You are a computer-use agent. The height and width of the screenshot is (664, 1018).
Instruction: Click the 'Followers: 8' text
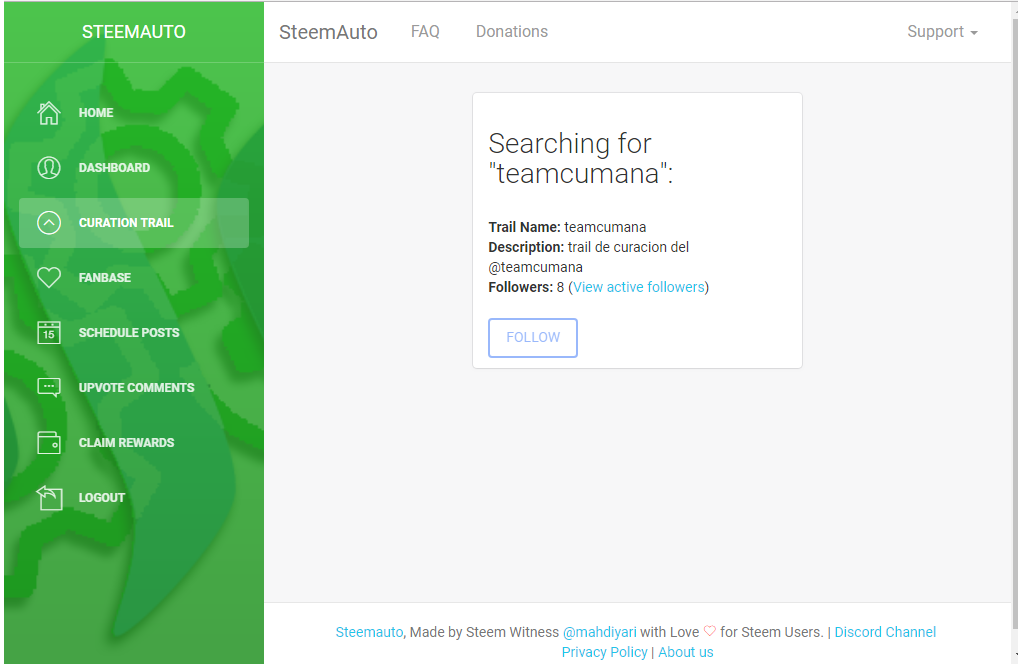(526, 287)
